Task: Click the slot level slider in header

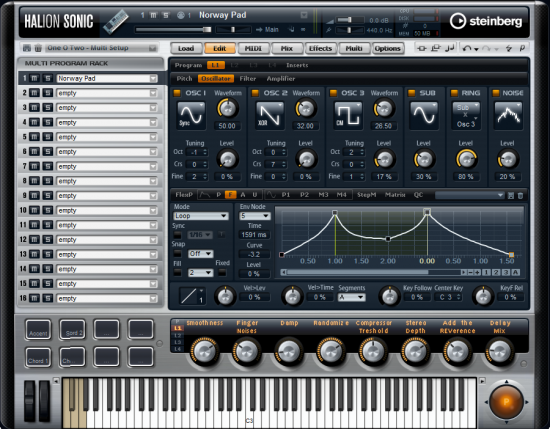Action: tap(173, 30)
